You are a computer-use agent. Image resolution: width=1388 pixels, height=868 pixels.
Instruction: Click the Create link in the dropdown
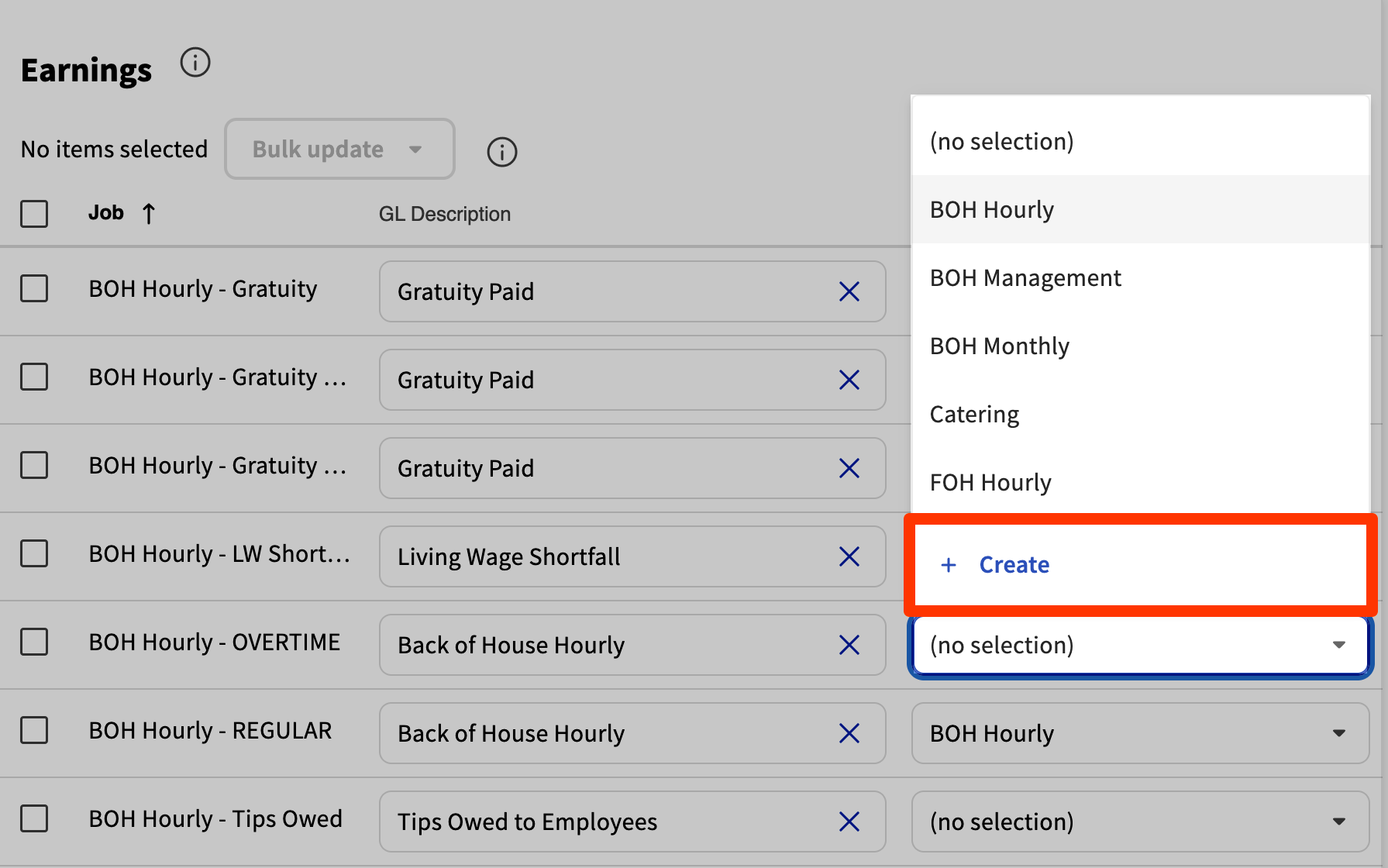tap(1014, 565)
